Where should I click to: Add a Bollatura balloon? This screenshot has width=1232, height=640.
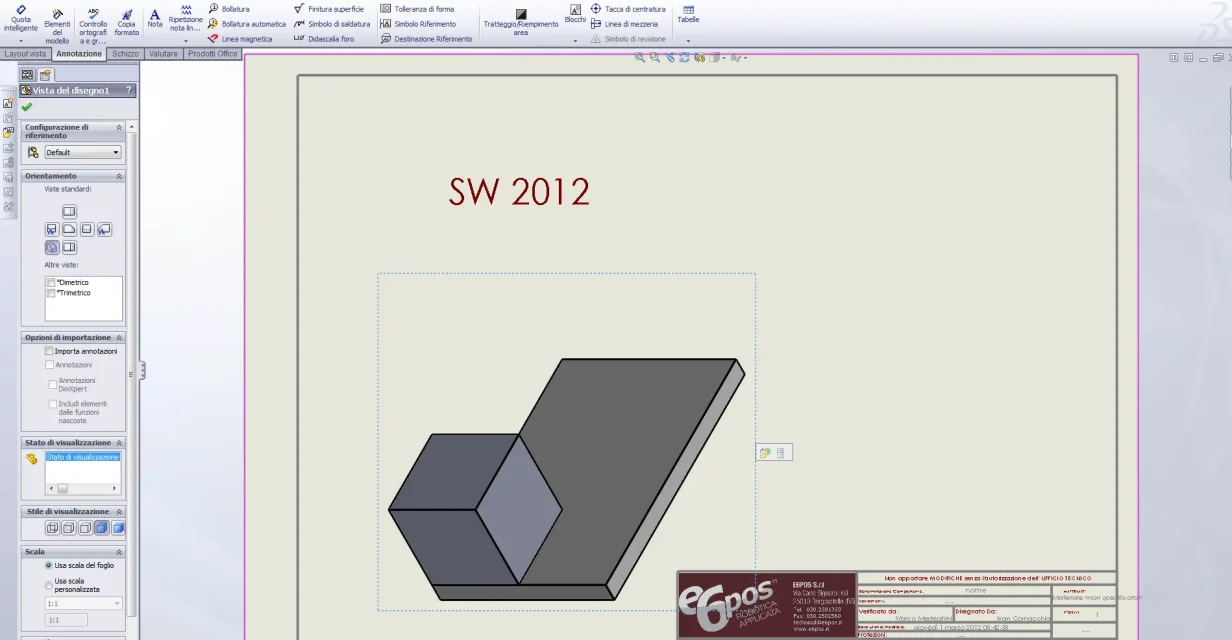tap(229, 9)
